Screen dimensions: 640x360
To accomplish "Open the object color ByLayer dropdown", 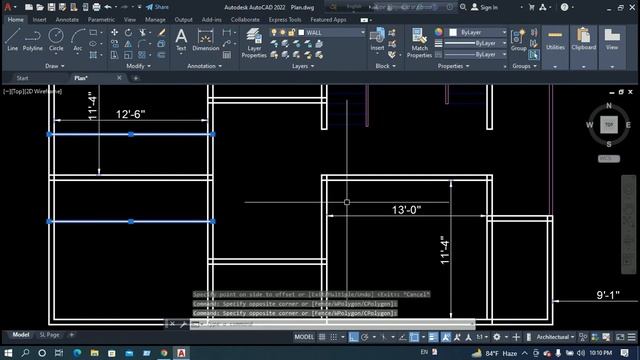I will click(x=504, y=32).
